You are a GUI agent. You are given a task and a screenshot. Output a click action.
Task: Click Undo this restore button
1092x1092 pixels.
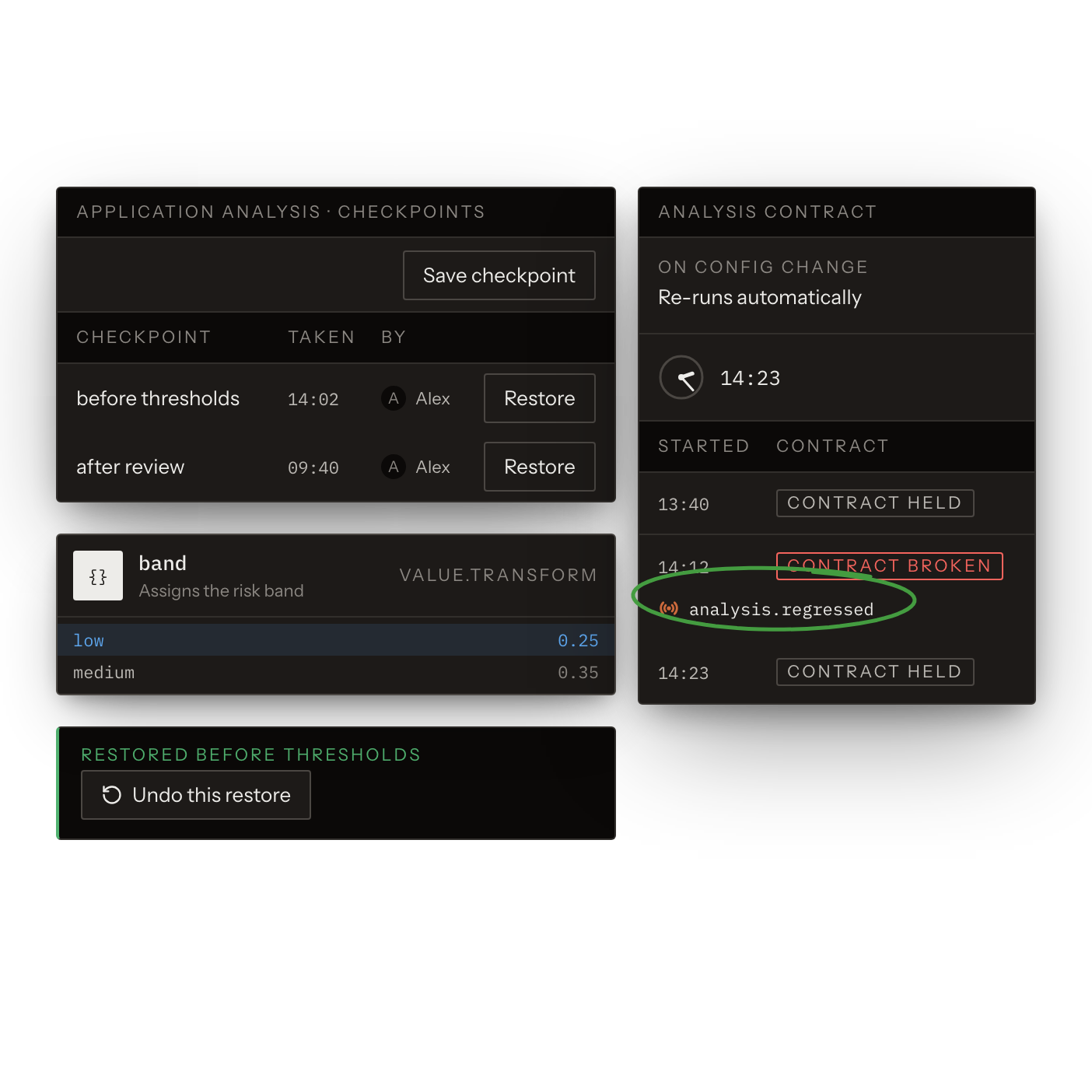tap(196, 795)
